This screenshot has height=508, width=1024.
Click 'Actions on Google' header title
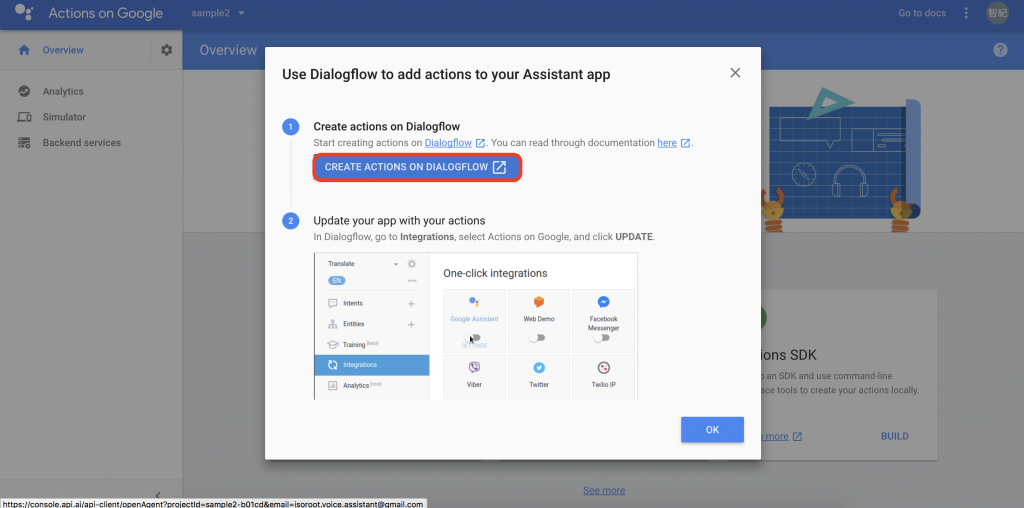(106, 13)
